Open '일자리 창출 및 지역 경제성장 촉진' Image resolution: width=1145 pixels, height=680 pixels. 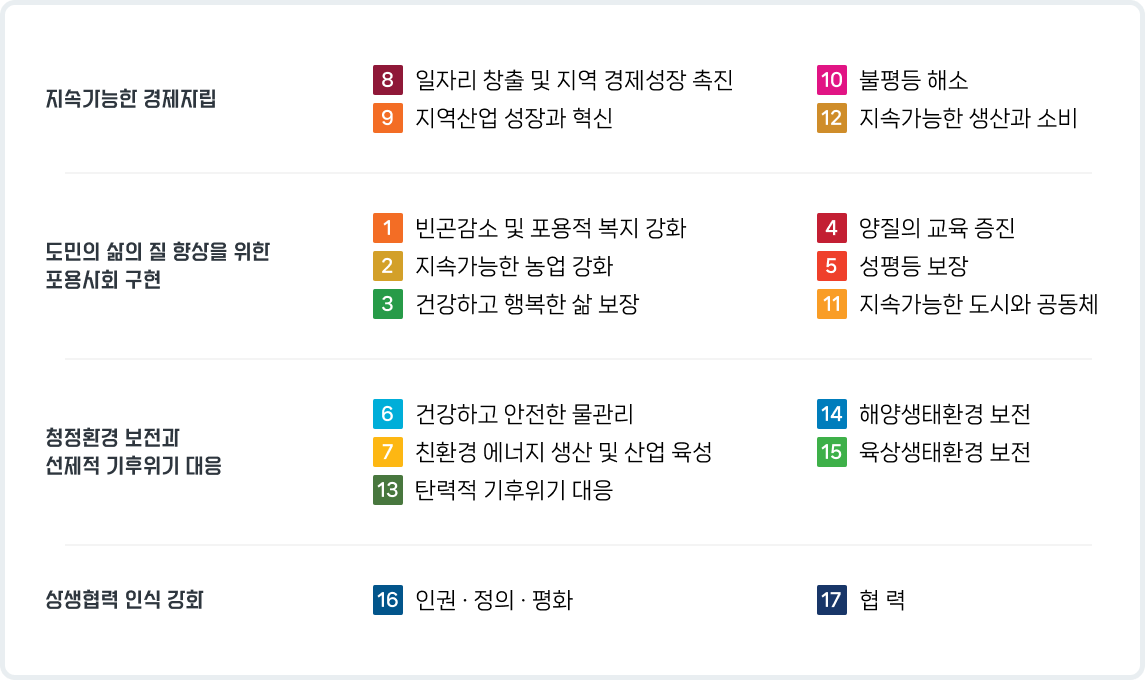pyautogui.click(x=574, y=80)
